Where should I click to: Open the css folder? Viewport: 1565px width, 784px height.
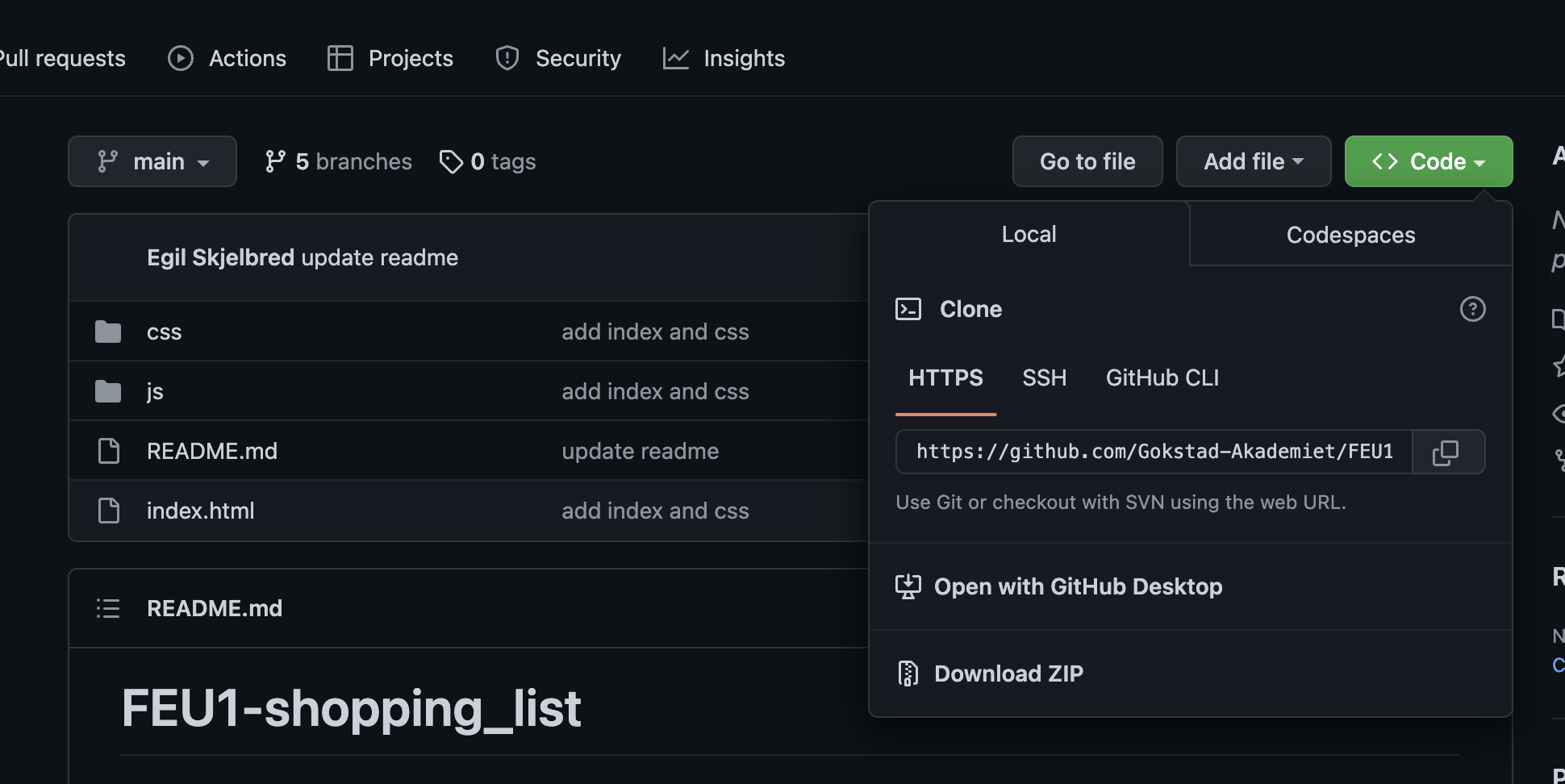click(164, 332)
